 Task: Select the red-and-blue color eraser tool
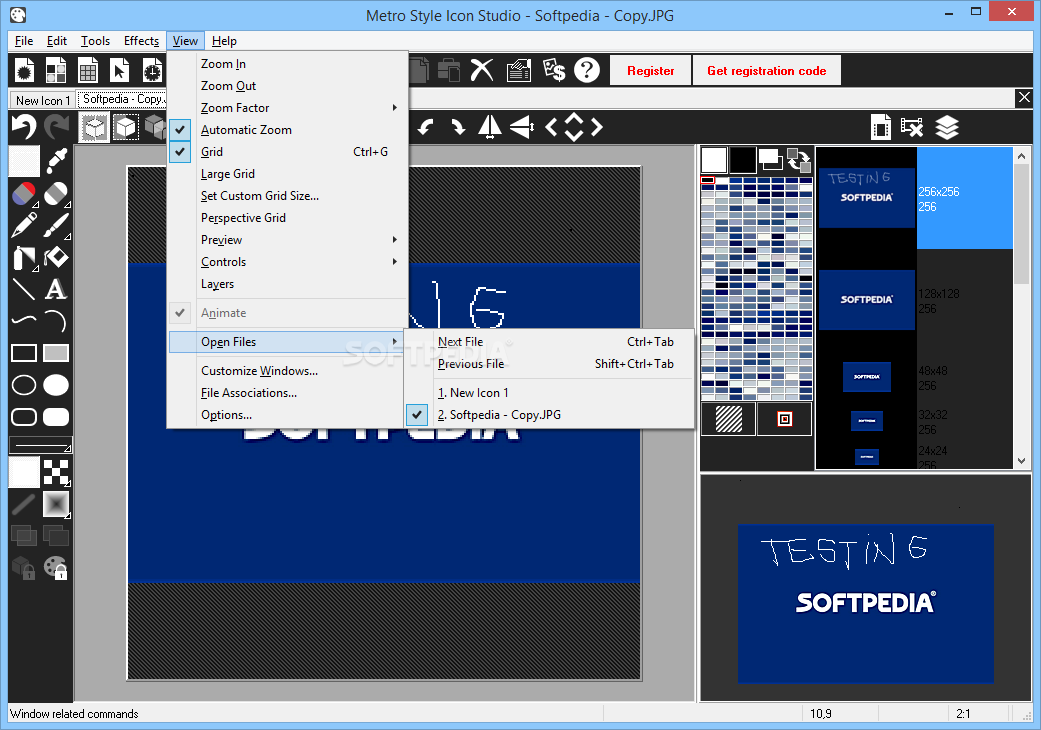coord(24,194)
